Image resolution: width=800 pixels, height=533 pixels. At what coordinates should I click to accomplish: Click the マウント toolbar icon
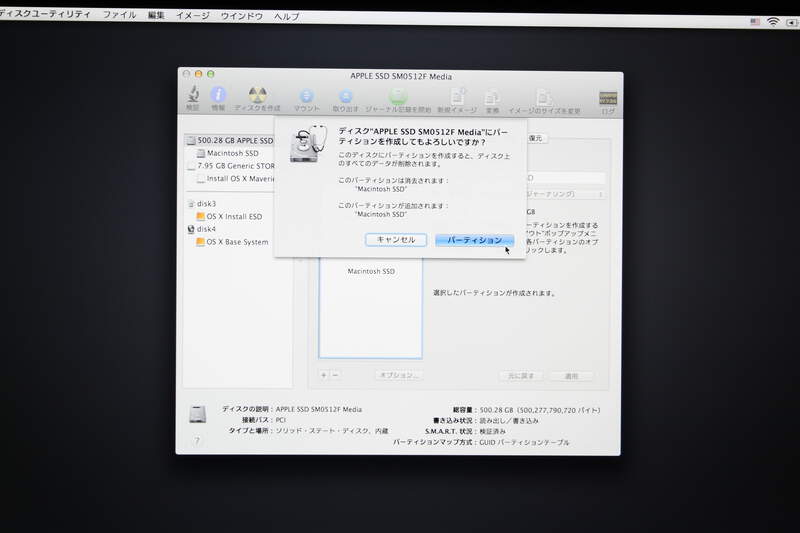coord(307,97)
